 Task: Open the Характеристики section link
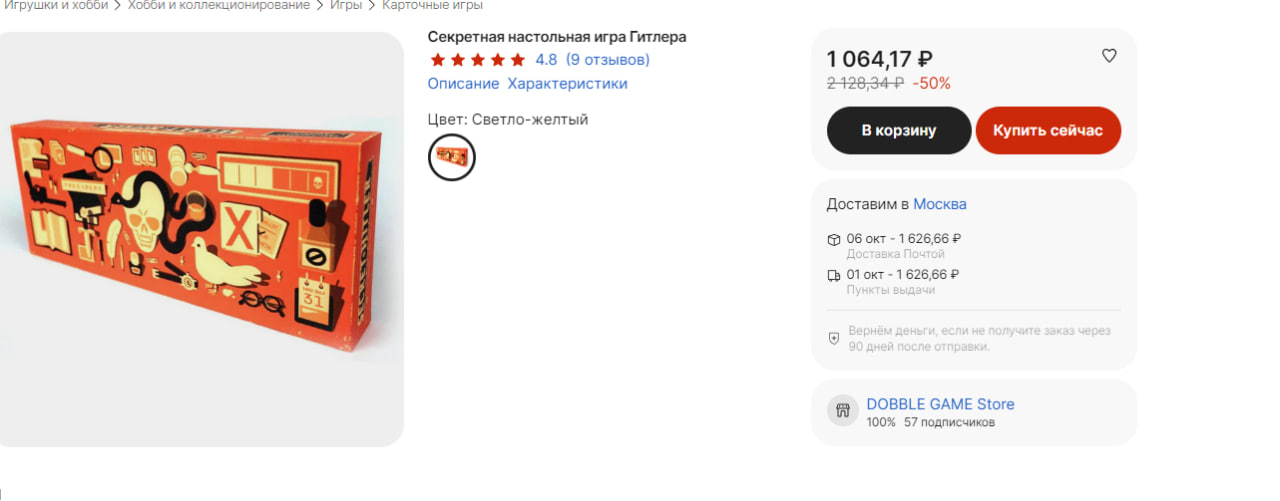pyautogui.click(x=567, y=84)
